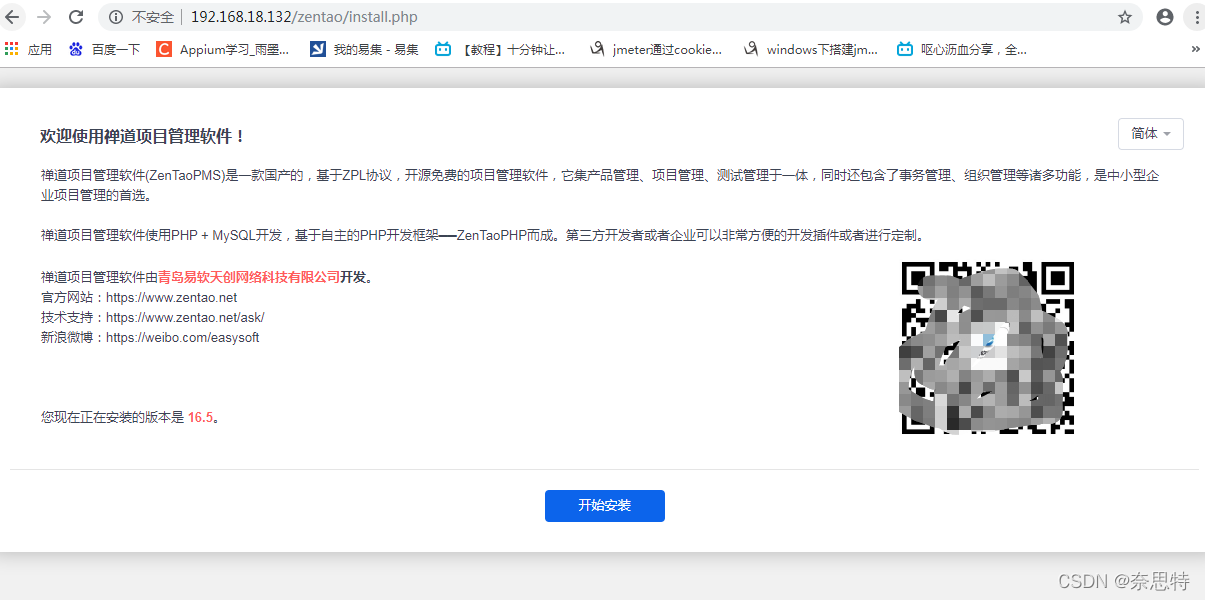The width and height of the screenshot is (1205, 600).
Task: Click the bilibili icon beside 呕心沥血分享
Action: 905,48
